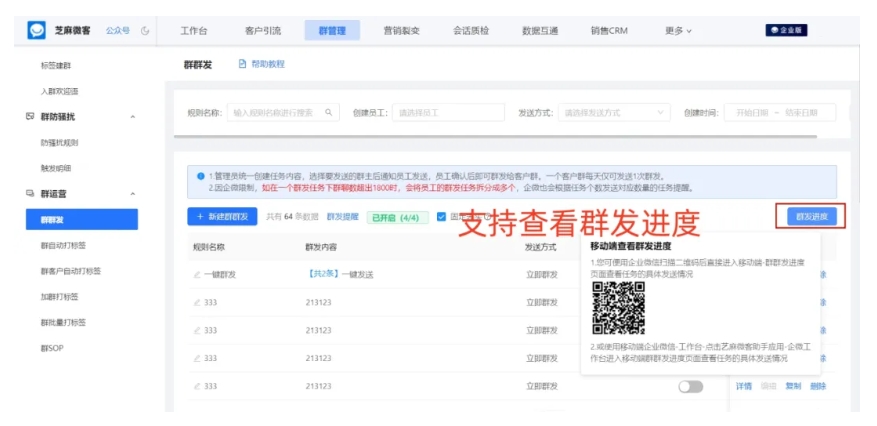This screenshot has width=877, height=426.
Task: Click the 规则名称 column header
Action: (209, 247)
